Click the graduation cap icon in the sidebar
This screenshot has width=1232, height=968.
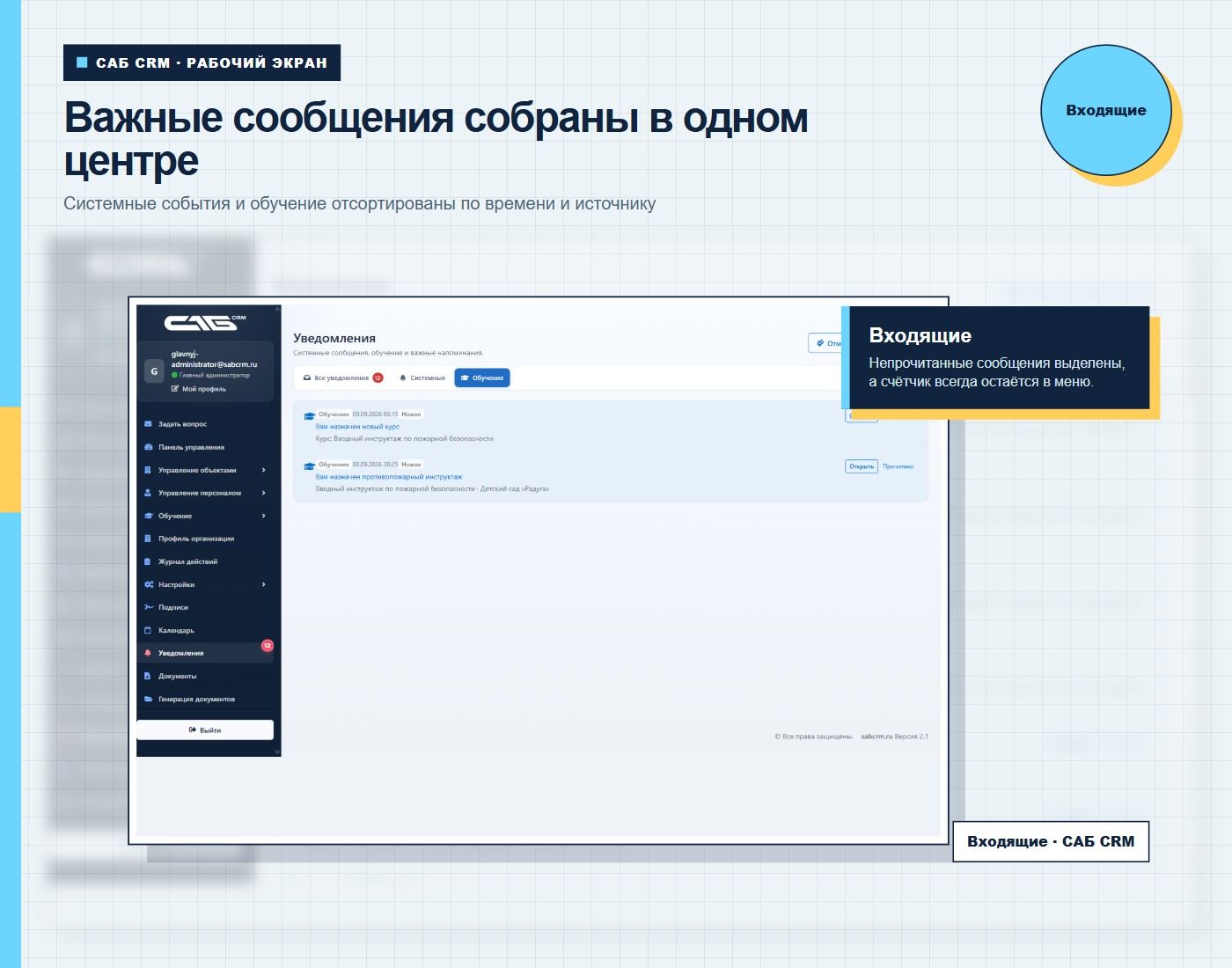(x=148, y=516)
